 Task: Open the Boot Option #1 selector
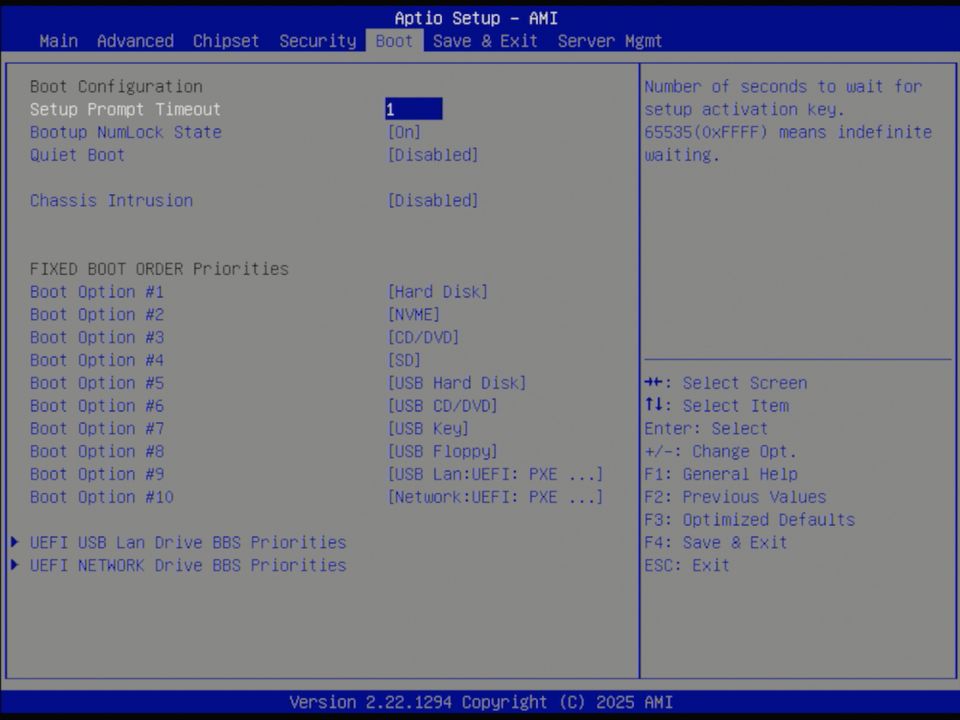click(x=437, y=291)
